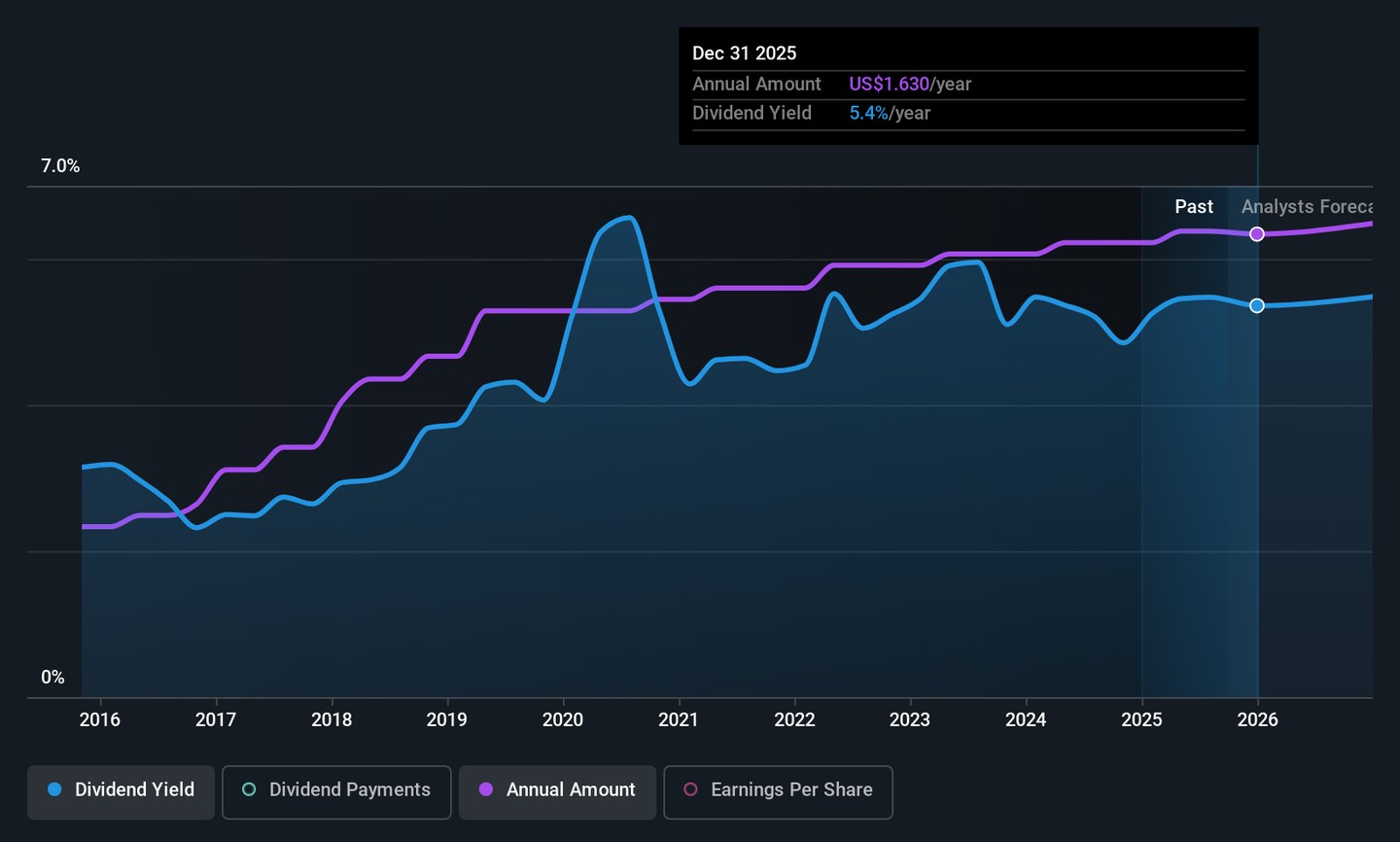Toggle the Earnings Per Share series
The image size is (1400, 842).
click(778, 790)
